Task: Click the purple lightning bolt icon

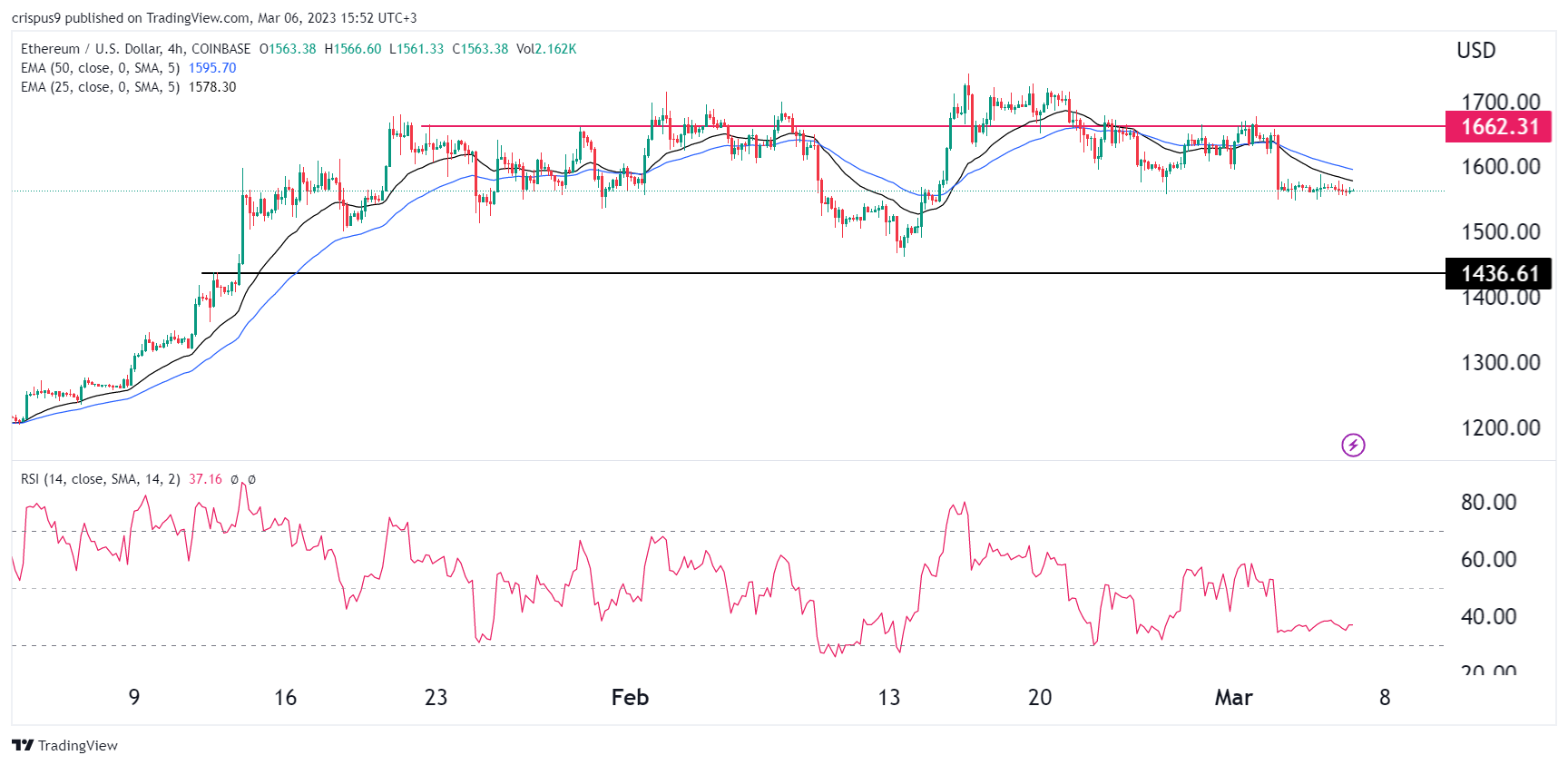Action: [1353, 445]
